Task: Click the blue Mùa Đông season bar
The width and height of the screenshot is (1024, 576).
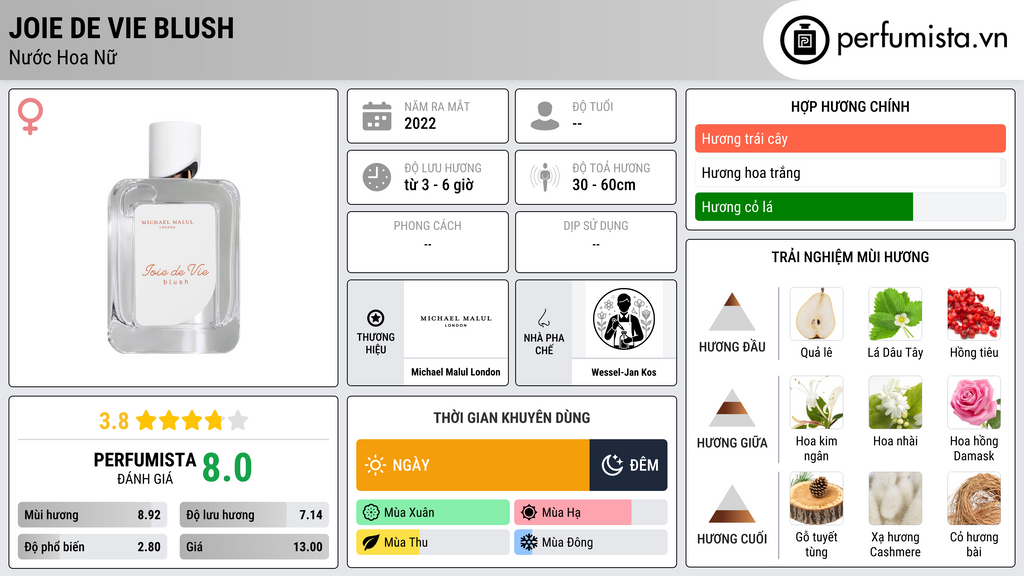Action: pos(590,542)
